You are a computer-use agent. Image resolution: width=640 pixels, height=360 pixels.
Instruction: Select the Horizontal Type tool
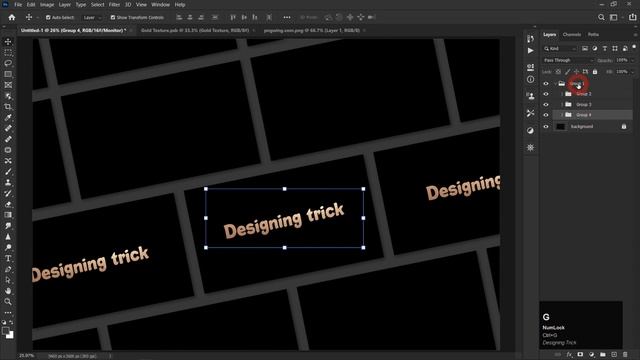[8, 258]
